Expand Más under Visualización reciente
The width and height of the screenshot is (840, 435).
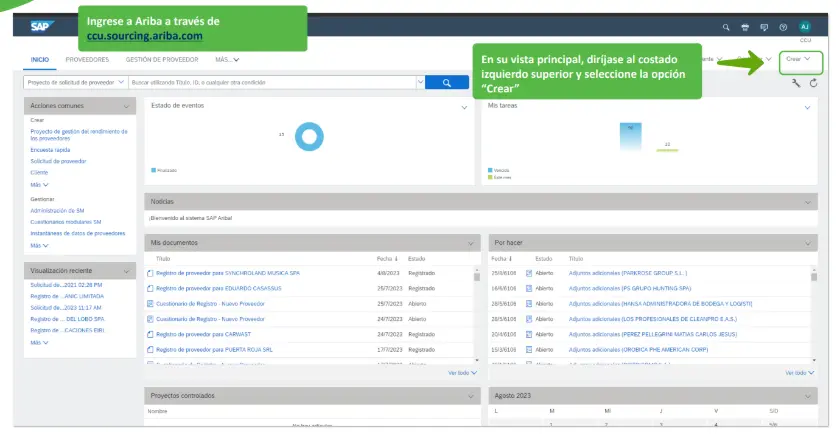pyautogui.click(x=39, y=342)
